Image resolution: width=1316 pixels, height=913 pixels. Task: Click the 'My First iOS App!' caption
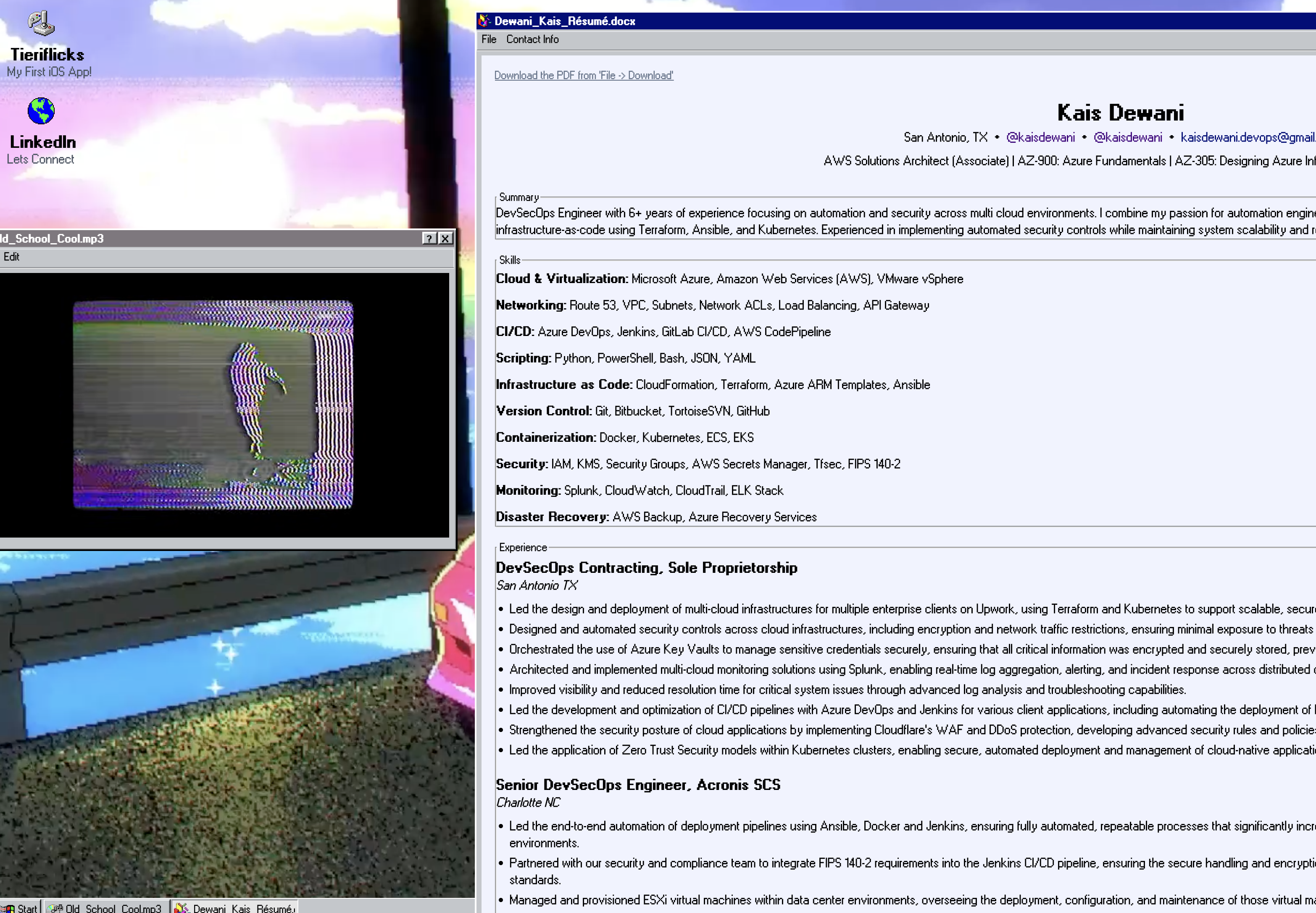tap(49, 72)
